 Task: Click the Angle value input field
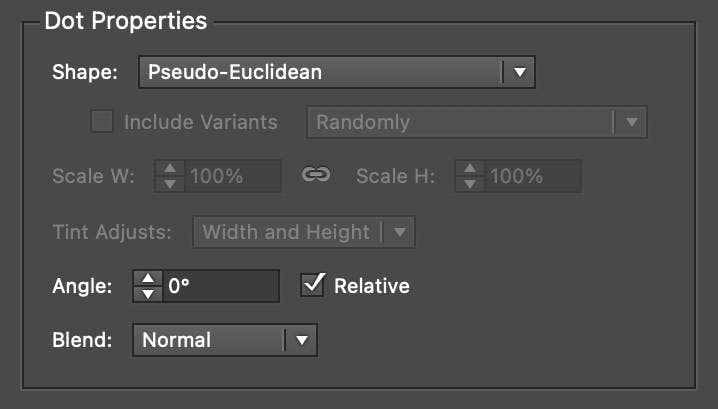220,286
